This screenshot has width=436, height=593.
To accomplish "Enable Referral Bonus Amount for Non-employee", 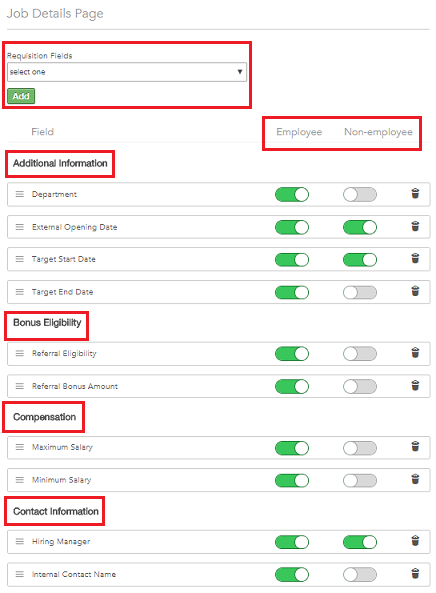I will 360,387.
